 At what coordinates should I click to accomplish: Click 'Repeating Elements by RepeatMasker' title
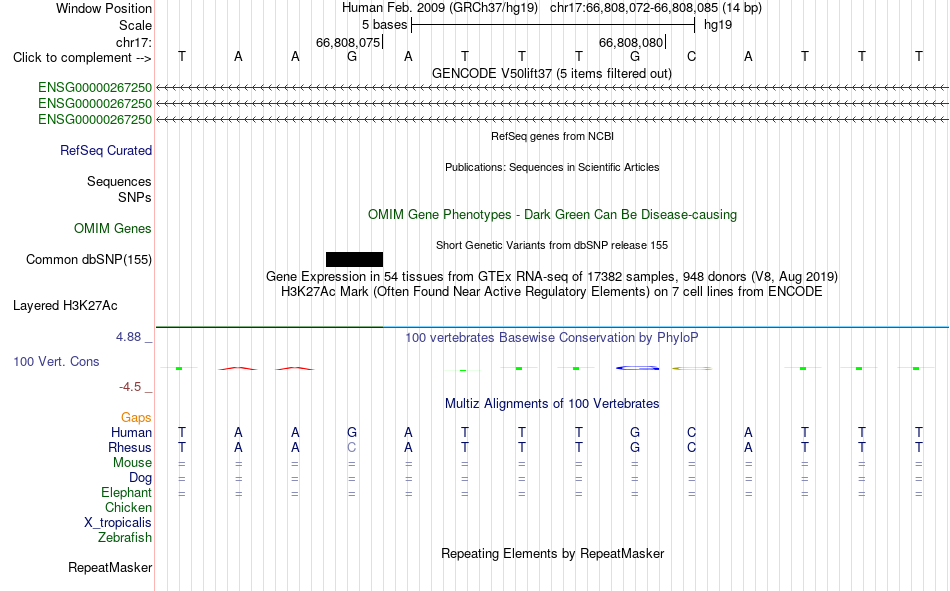(x=553, y=553)
